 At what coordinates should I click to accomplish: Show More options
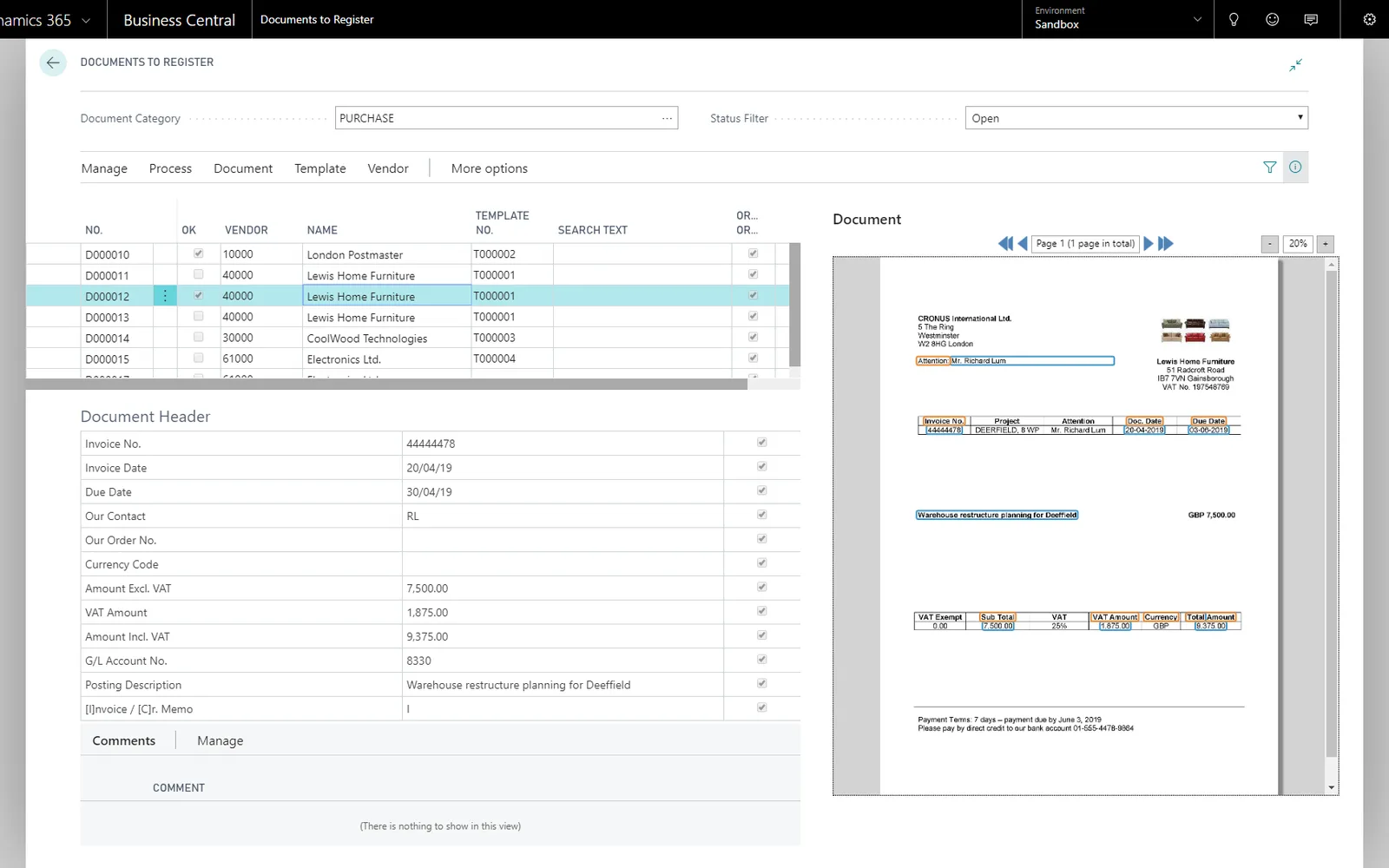pyautogui.click(x=490, y=168)
